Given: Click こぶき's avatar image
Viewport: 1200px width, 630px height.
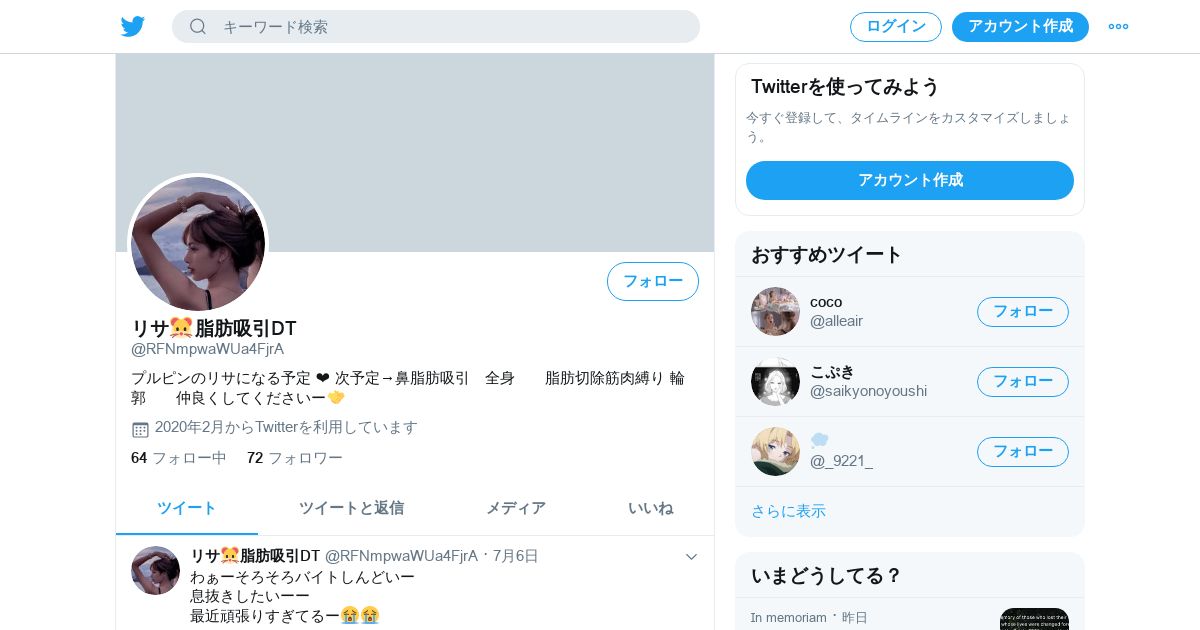Looking at the screenshot, I should (x=775, y=381).
